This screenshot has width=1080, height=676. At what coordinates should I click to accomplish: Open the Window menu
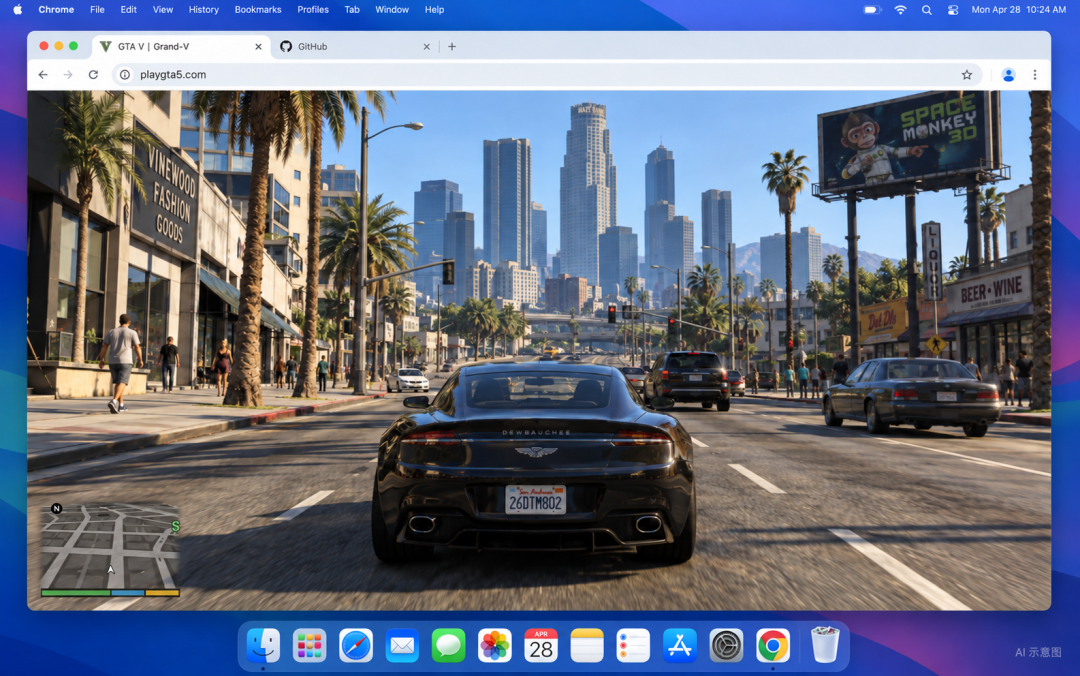(x=392, y=10)
